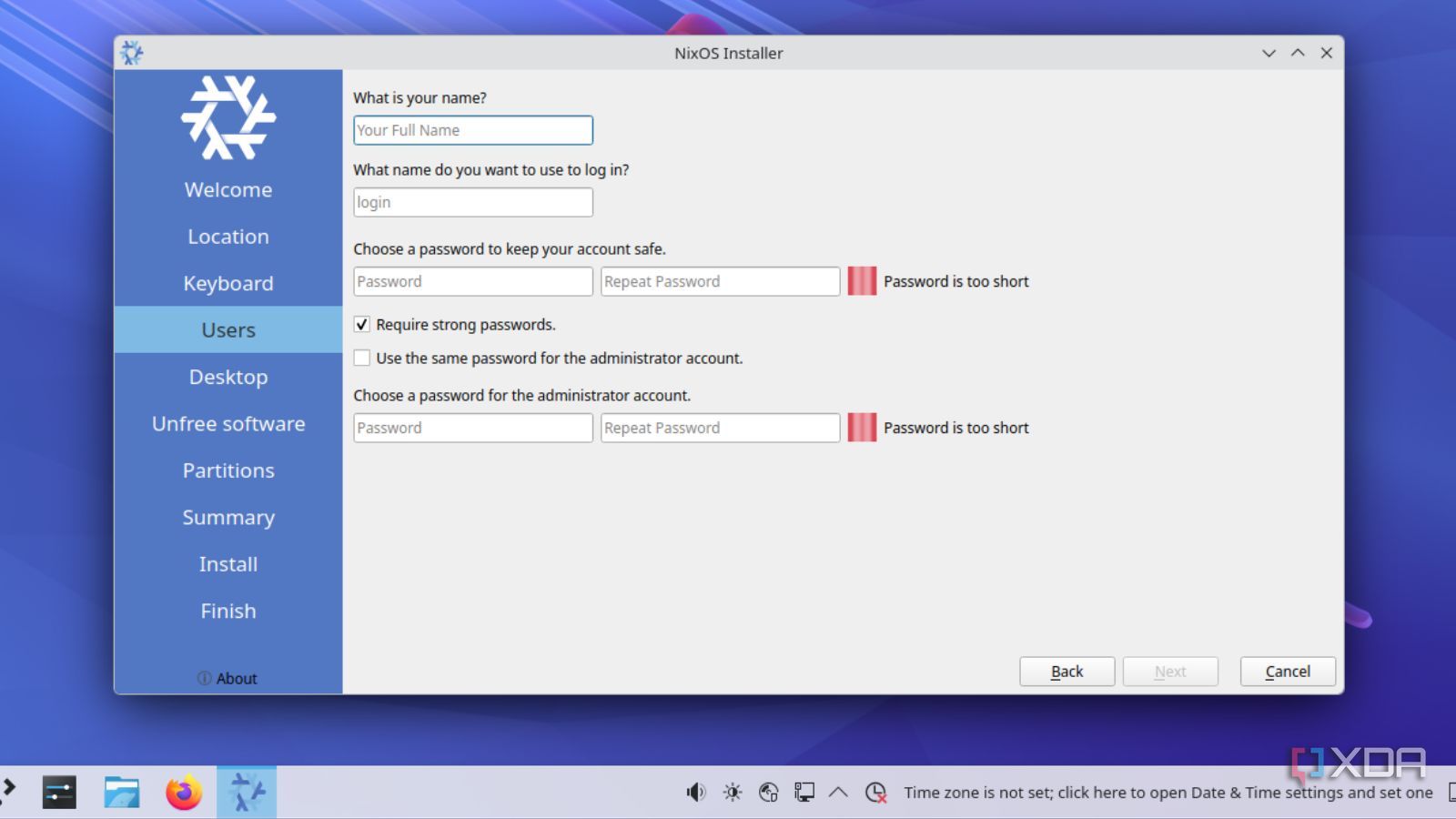This screenshot has height=819, width=1456.
Task: Select the Finish step in sidebar
Action: click(228, 611)
